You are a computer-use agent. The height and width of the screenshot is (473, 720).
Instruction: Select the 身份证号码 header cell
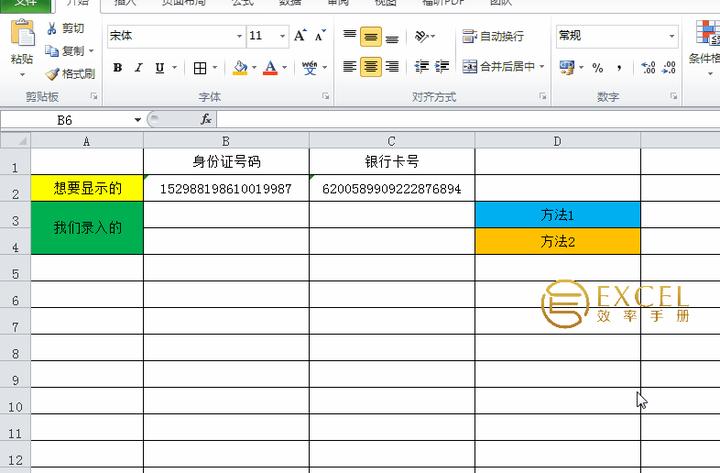point(226,162)
